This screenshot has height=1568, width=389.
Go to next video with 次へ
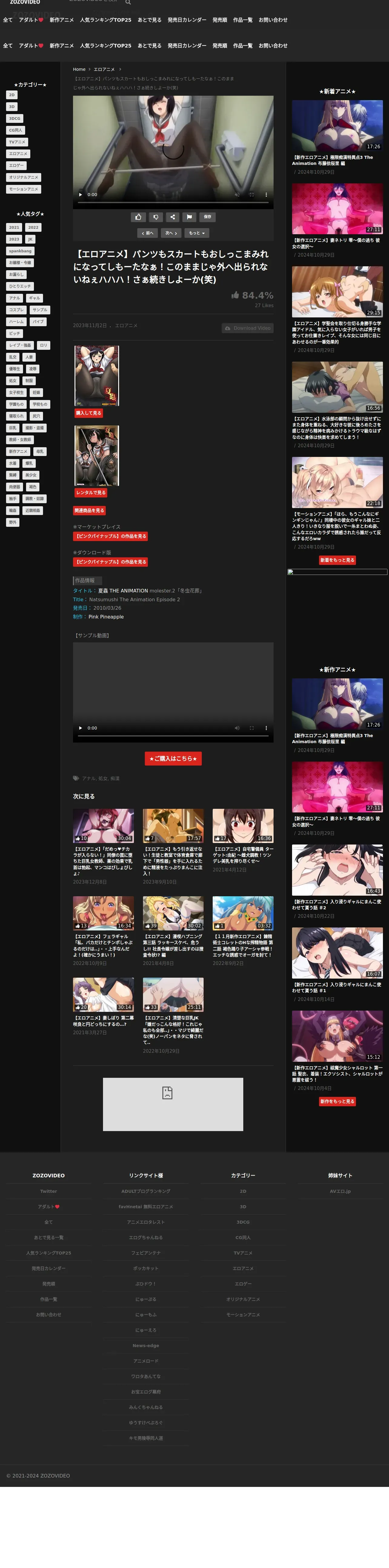click(x=171, y=233)
